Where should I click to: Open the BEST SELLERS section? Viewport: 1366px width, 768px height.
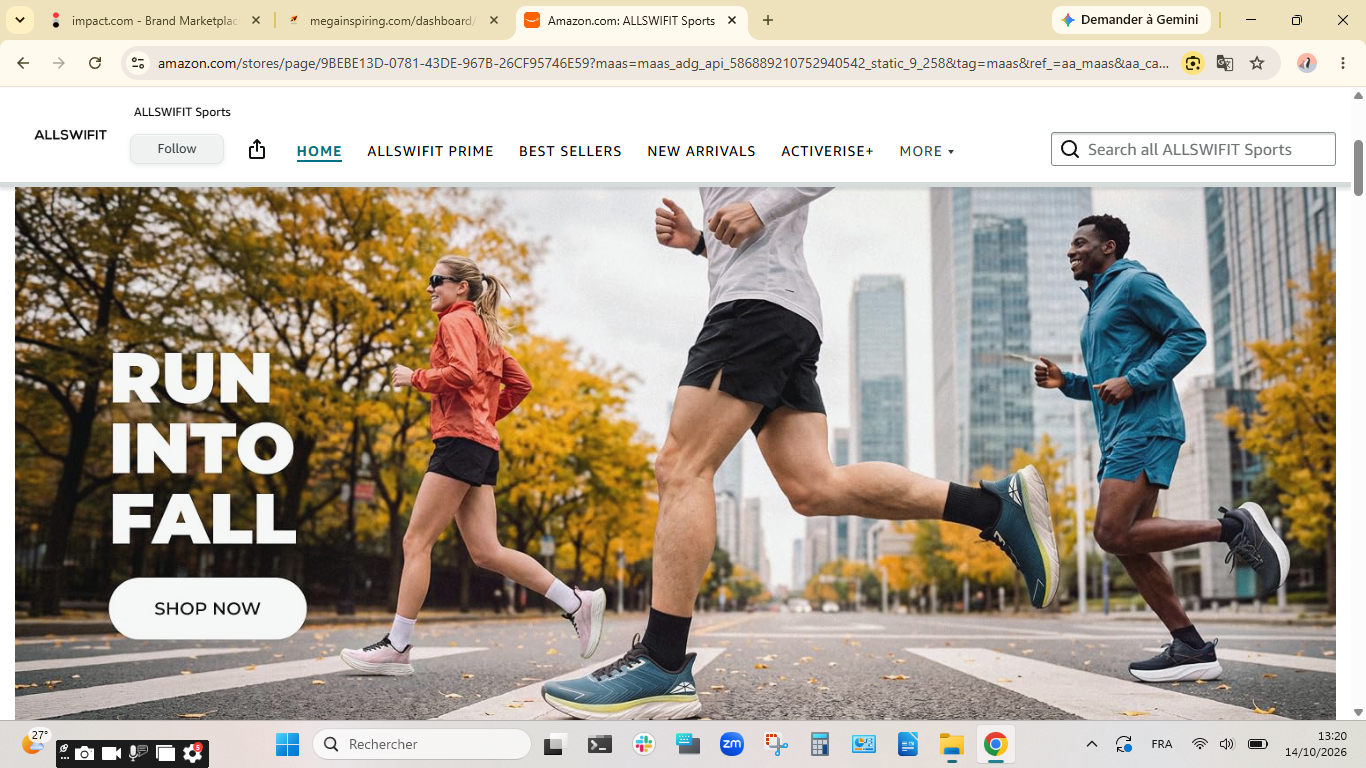click(570, 151)
